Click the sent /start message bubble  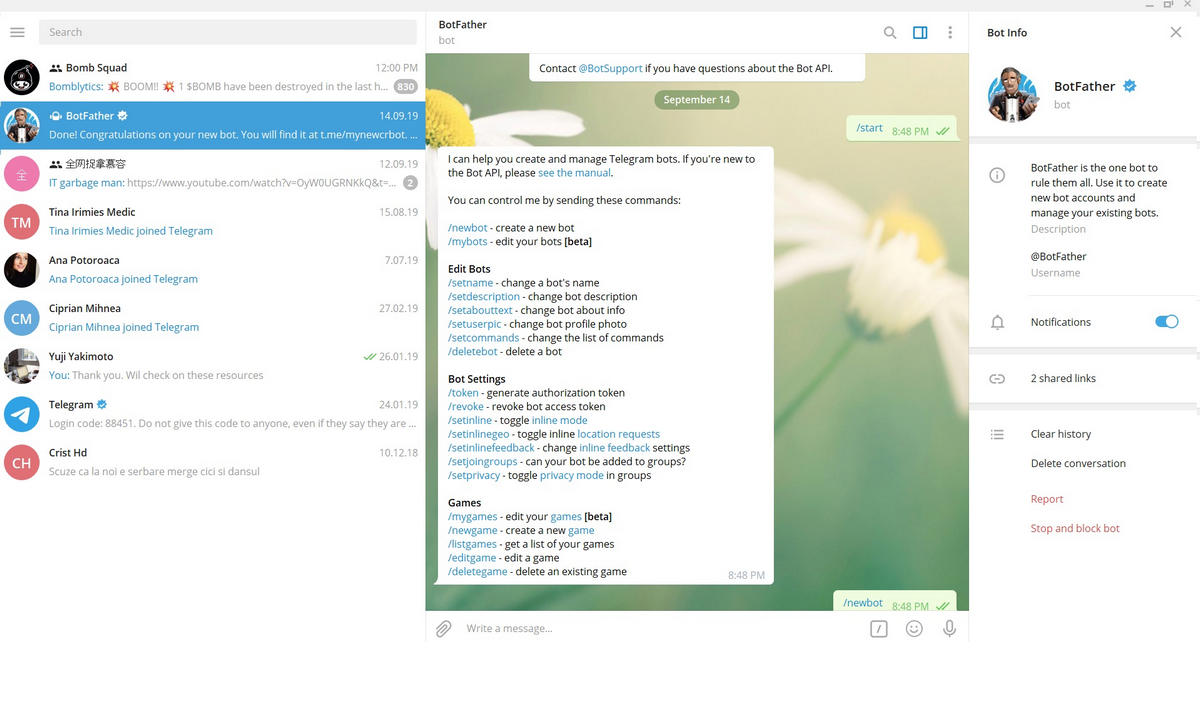901,128
